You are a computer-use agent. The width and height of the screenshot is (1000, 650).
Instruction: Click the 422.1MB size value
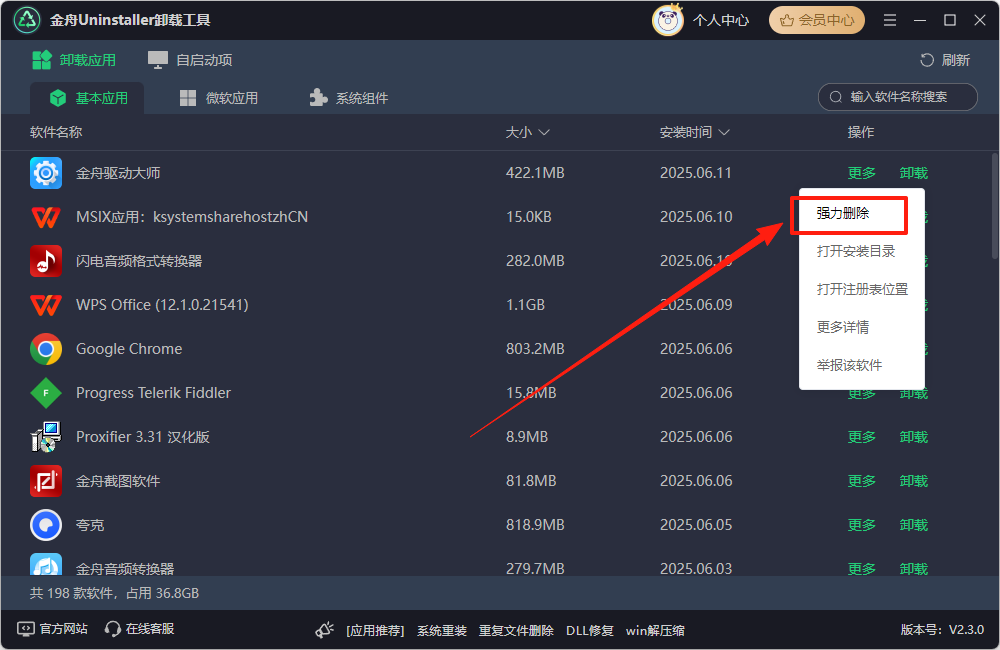pyautogui.click(x=535, y=173)
